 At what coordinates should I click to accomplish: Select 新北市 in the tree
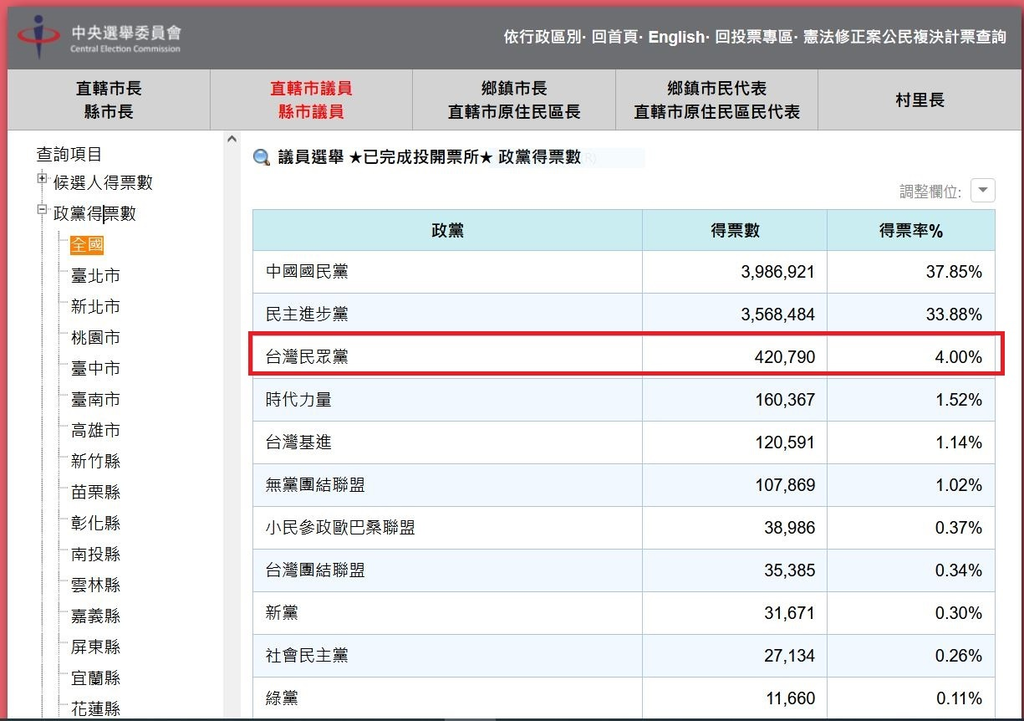(x=95, y=306)
